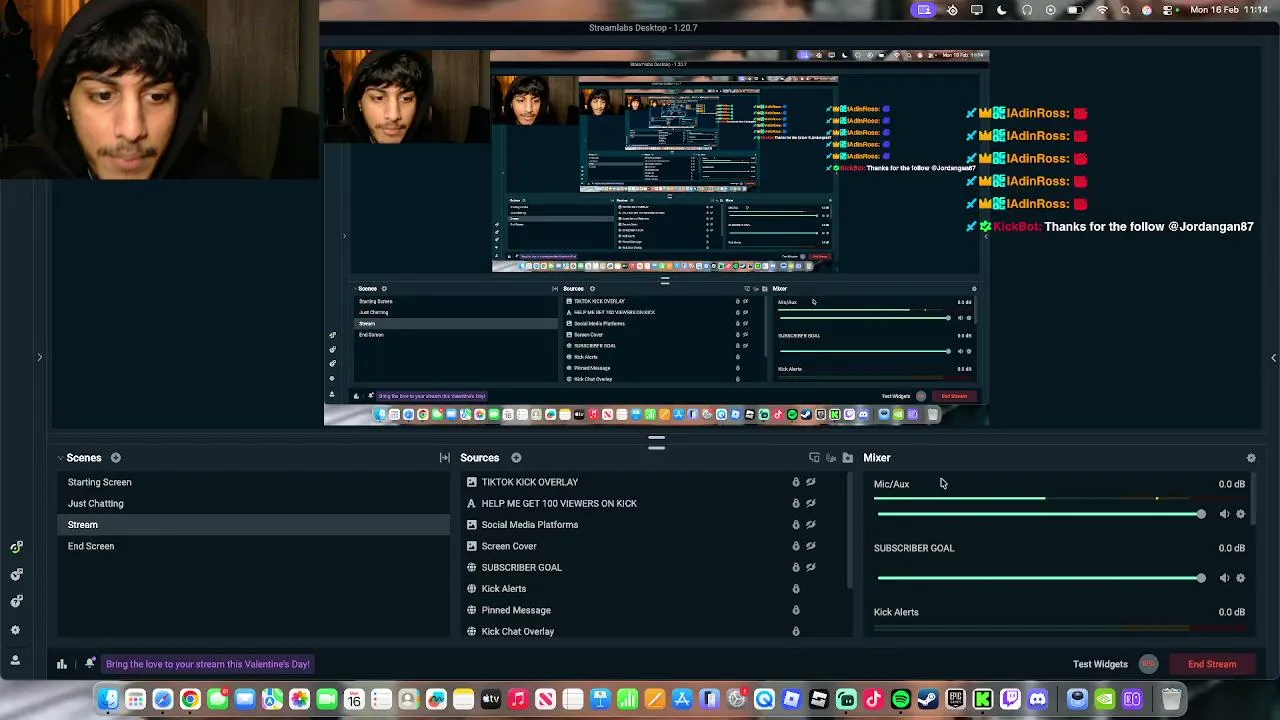Click the clock-shaped external link sidebar icon
This screenshot has height=720, width=1280.
pyautogui.click(x=16, y=575)
